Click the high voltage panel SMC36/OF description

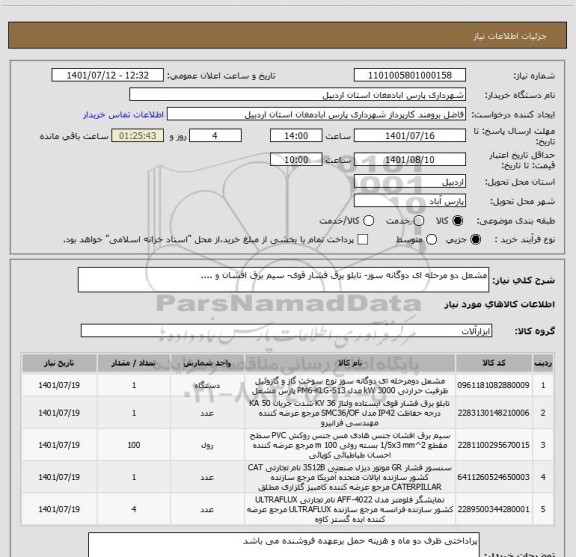(350, 413)
